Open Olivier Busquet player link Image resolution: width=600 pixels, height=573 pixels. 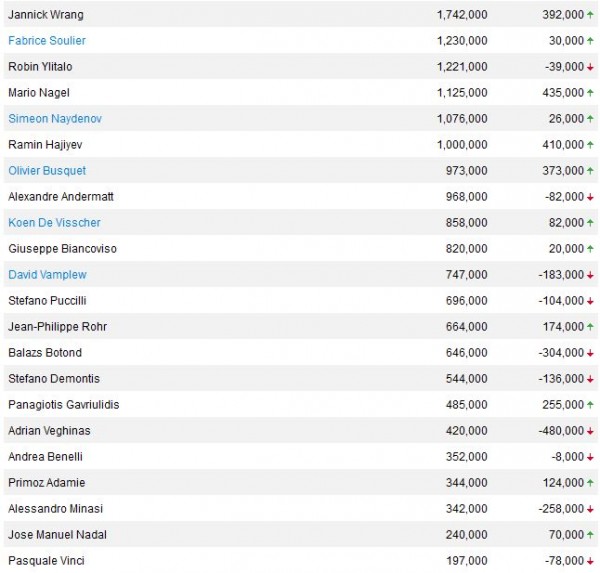[47, 171]
